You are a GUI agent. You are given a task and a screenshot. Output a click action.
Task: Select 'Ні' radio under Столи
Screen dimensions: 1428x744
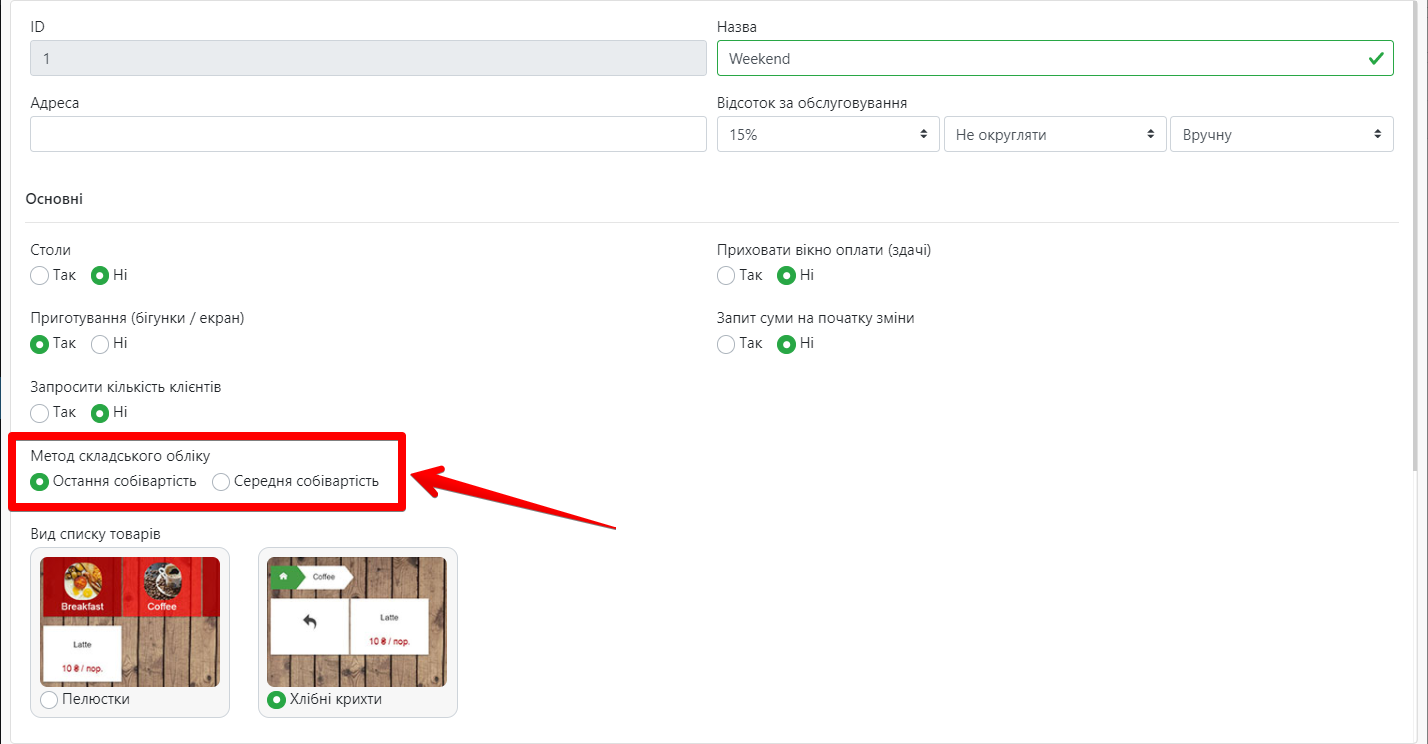(x=100, y=275)
